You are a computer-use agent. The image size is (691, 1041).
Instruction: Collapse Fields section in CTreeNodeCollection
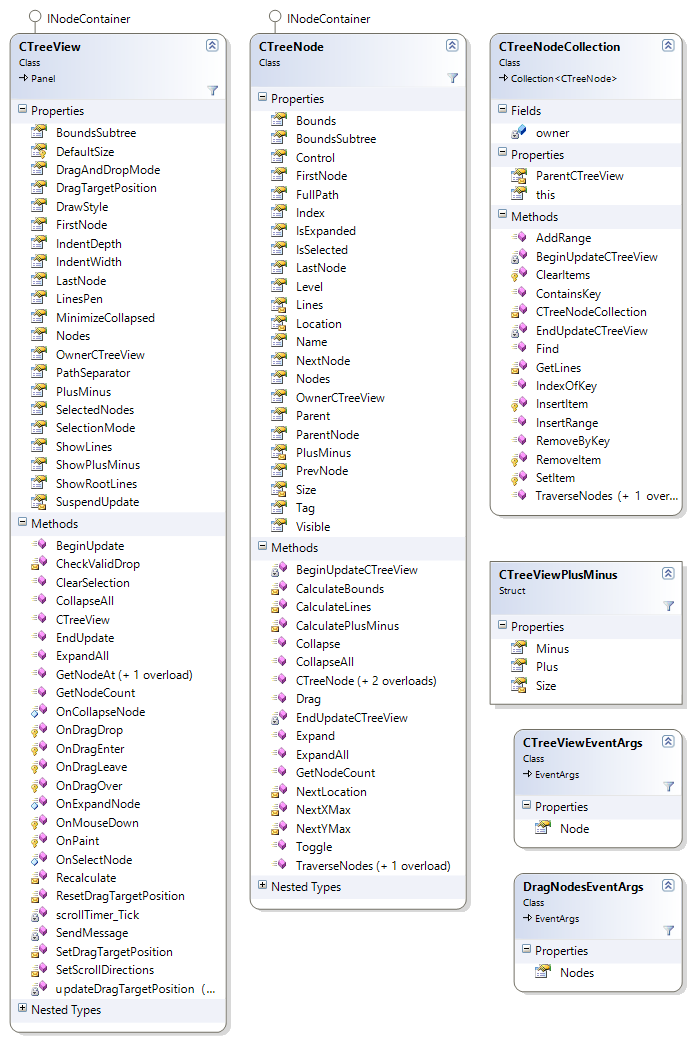point(502,109)
